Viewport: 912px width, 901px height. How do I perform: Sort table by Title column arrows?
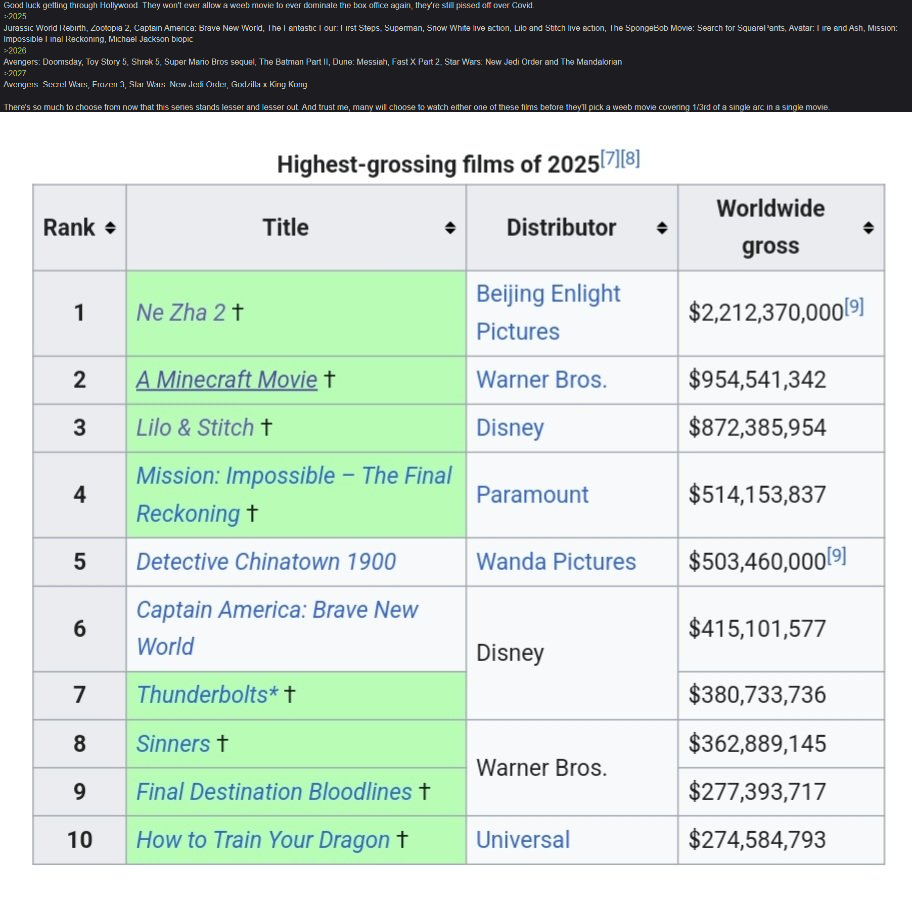coord(450,227)
